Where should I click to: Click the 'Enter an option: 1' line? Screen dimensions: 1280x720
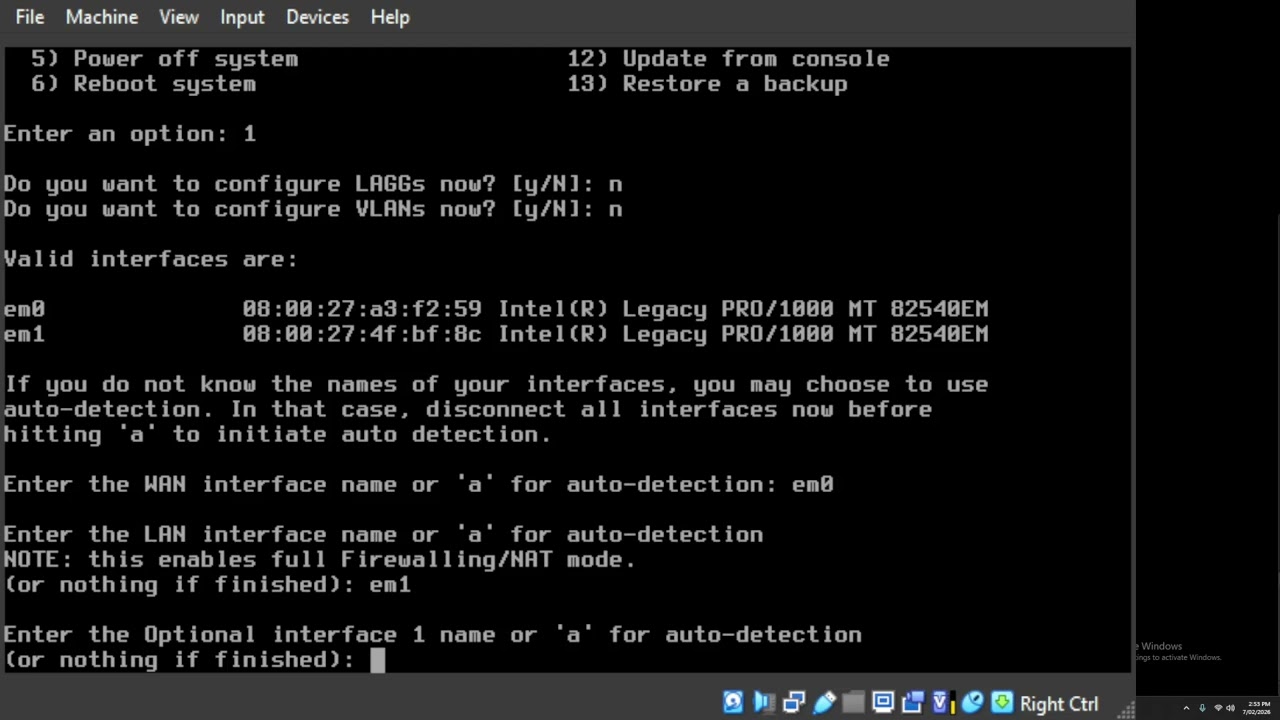[x=130, y=134]
